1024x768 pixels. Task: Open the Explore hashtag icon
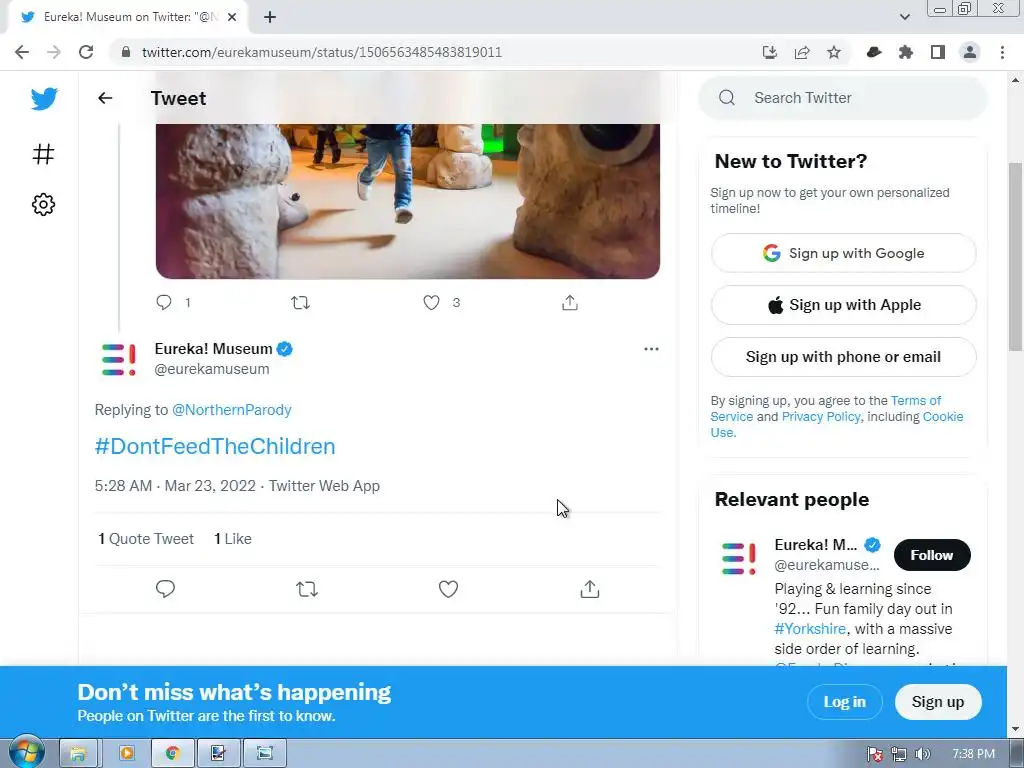click(43, 154)
